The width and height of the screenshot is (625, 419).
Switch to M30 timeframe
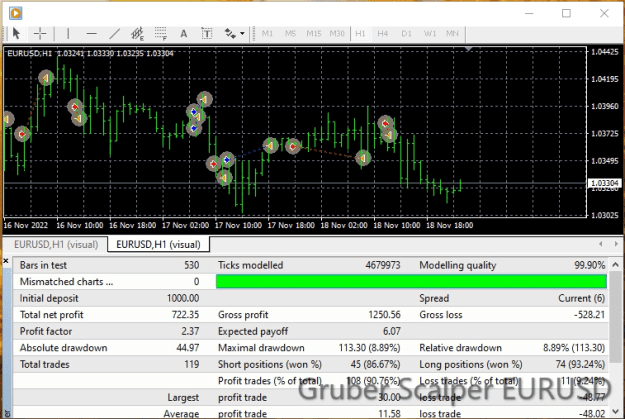pyautogui.click(x=337, y=33)
